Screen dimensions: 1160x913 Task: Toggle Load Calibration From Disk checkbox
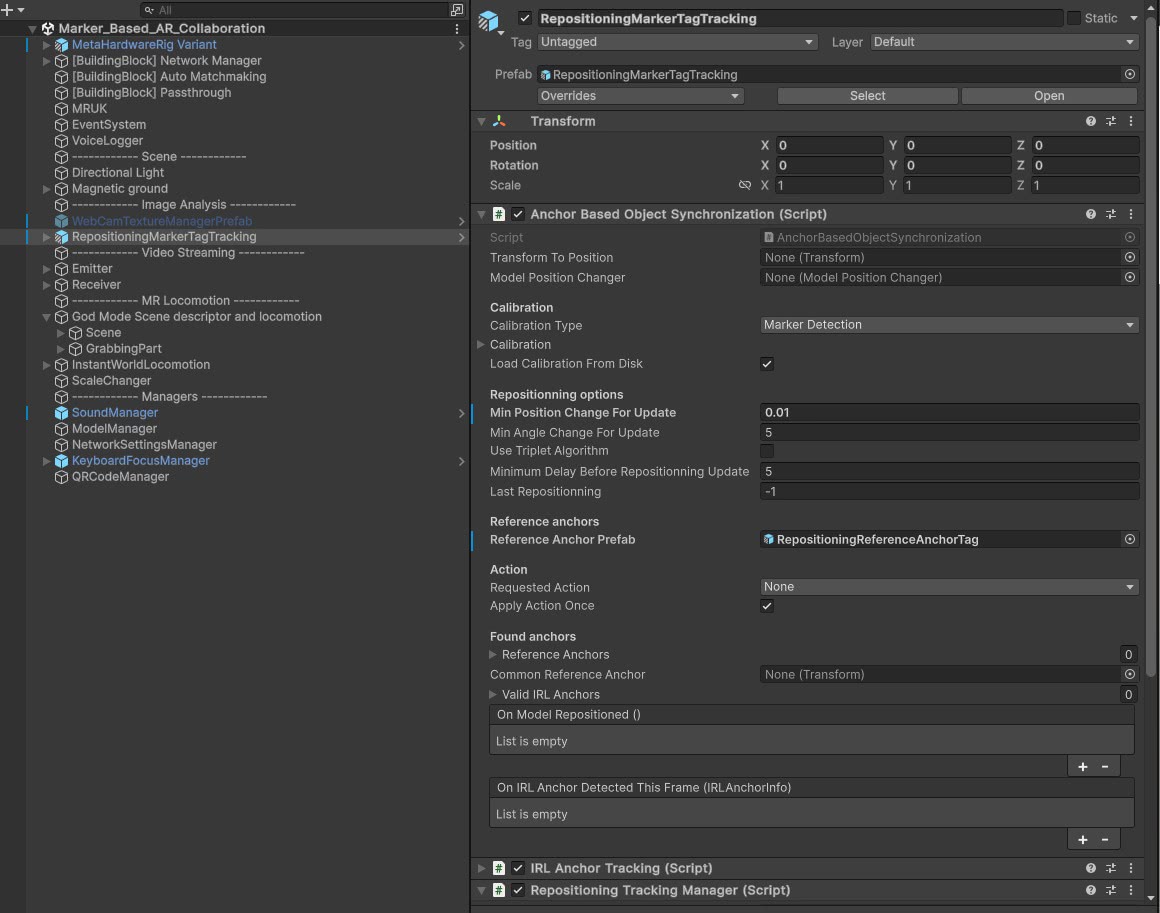coord(767,364)
